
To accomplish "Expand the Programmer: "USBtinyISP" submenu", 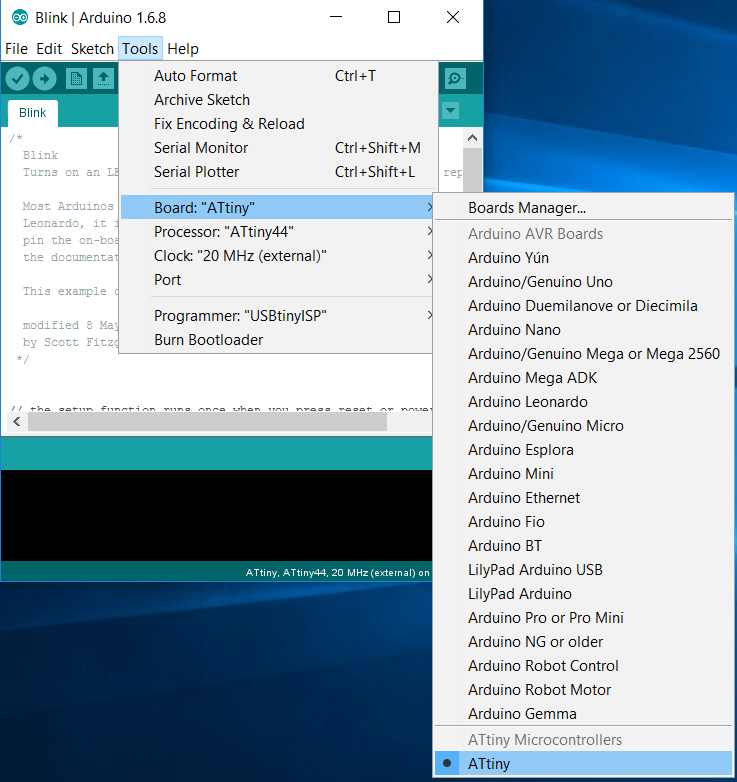I will [277, 316].
